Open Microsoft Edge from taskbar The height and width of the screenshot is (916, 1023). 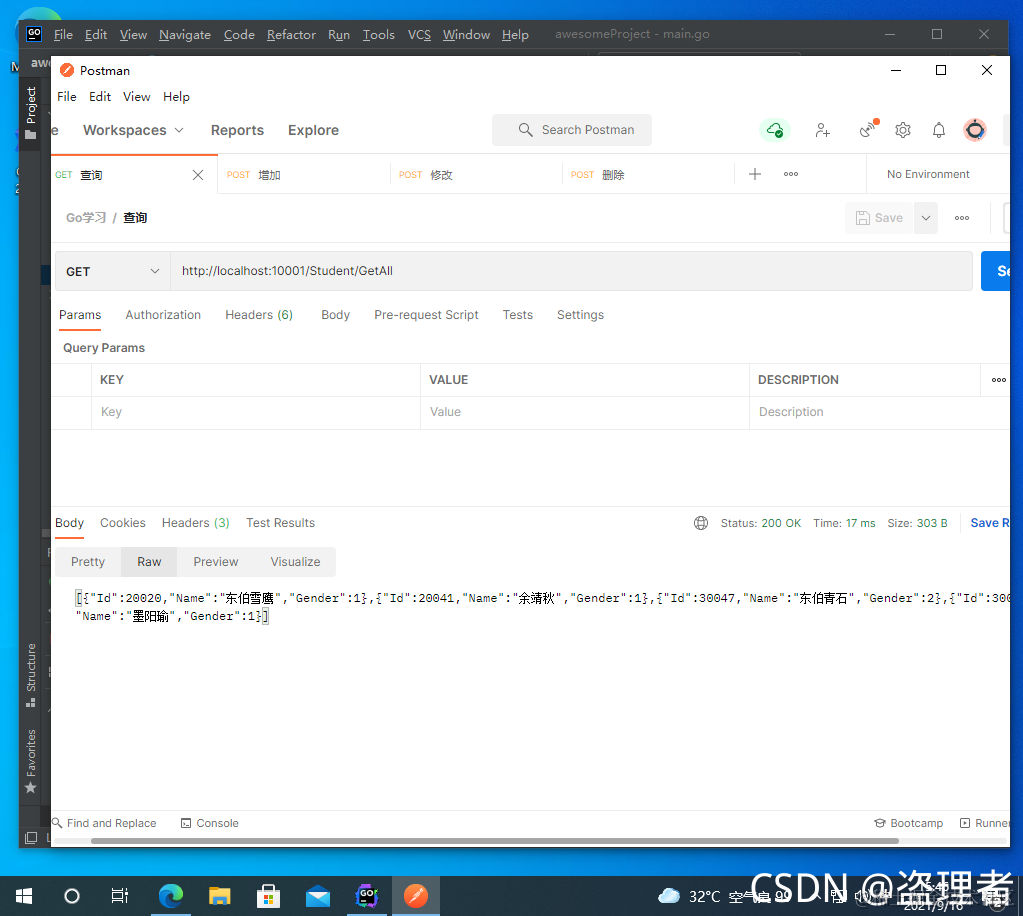click(171, 896)
